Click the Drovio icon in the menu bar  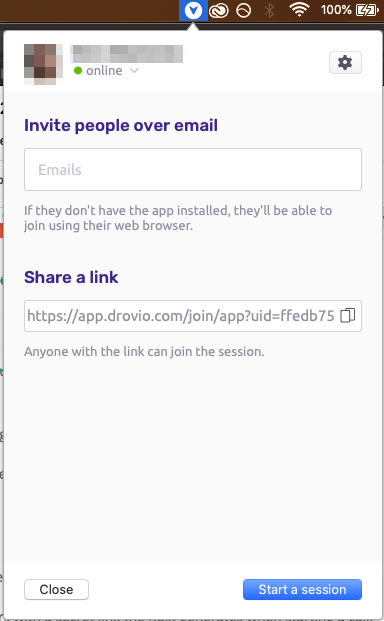pyautogui.click(x=193, y=10)
